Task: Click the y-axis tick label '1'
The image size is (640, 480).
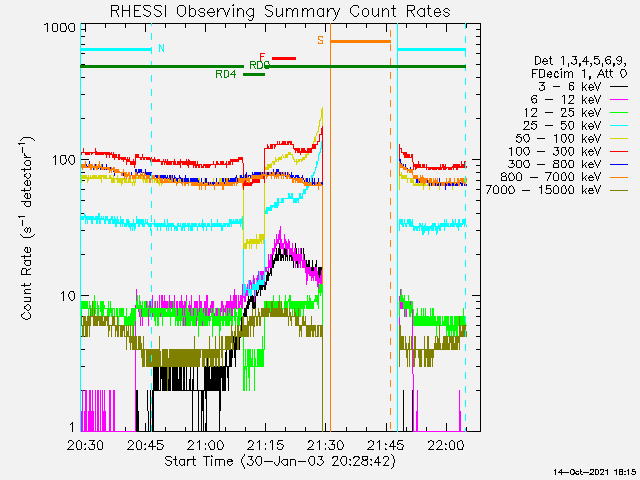Action: pyautogui.click(x=73, y=427)
